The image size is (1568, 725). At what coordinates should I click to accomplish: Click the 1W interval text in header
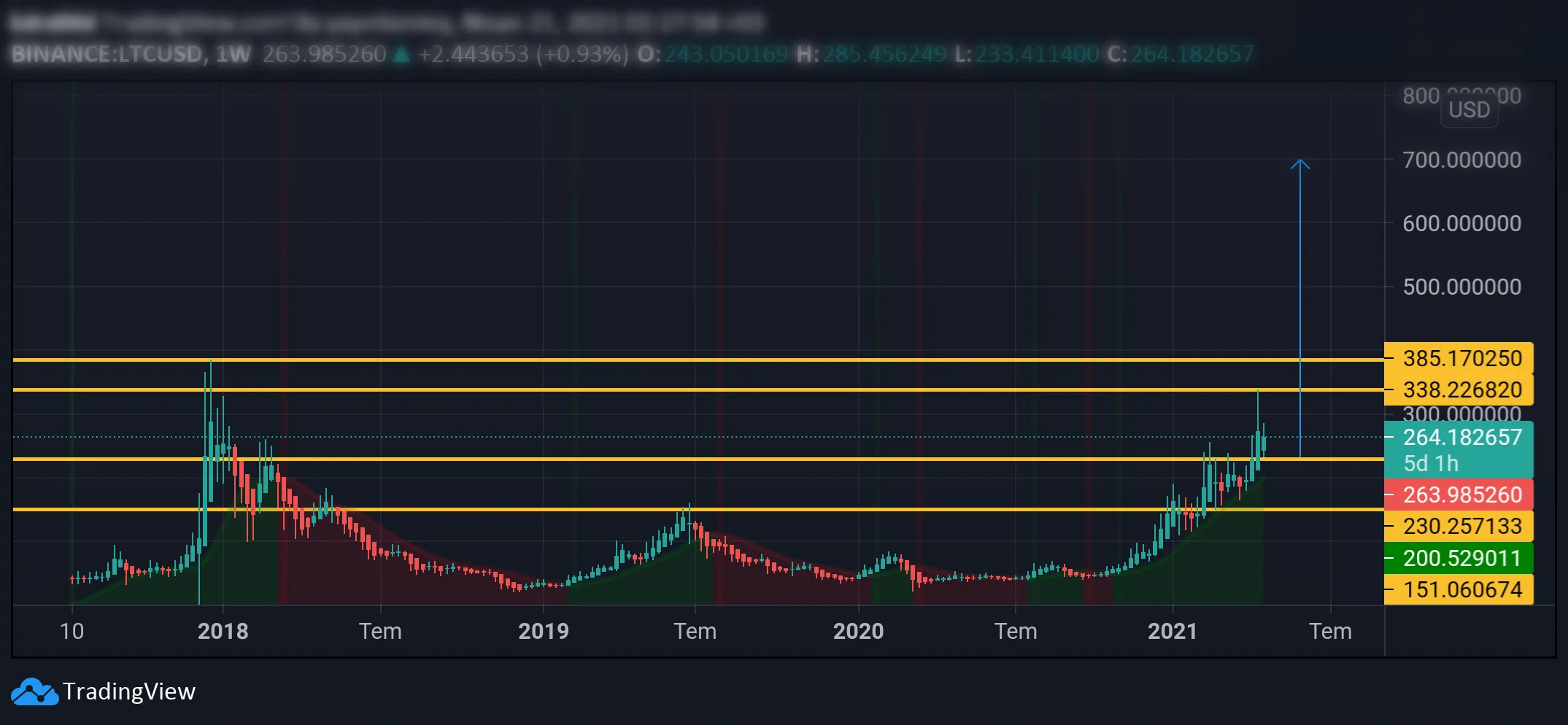pos(233,54)
